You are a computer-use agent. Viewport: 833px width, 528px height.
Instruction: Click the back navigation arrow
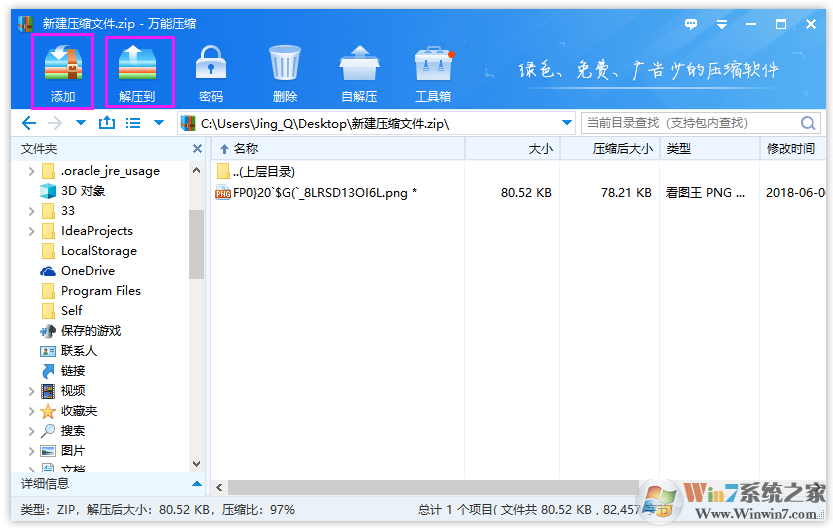click(28, 123)
